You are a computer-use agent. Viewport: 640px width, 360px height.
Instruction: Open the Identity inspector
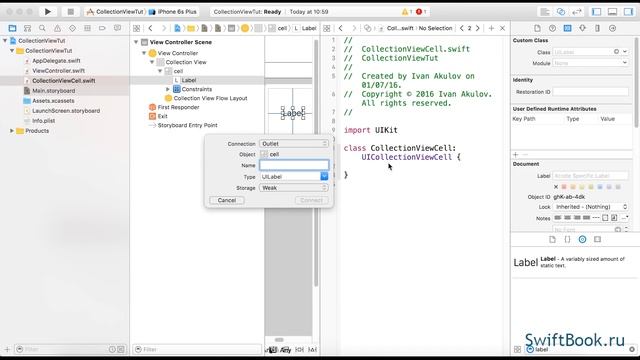tap(567, 28)
